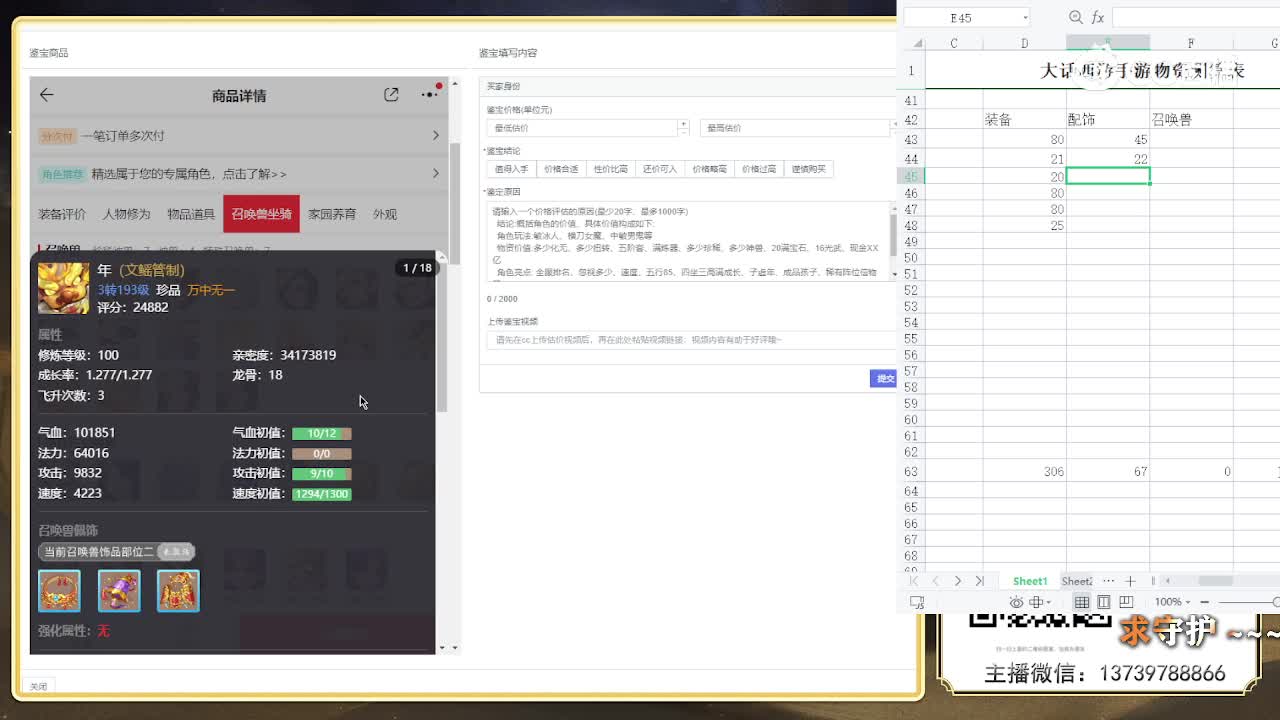Viewport: 1280px width, 720px height.
Task: Click the fx insert function icon
Action: (x=1097, y=17)
